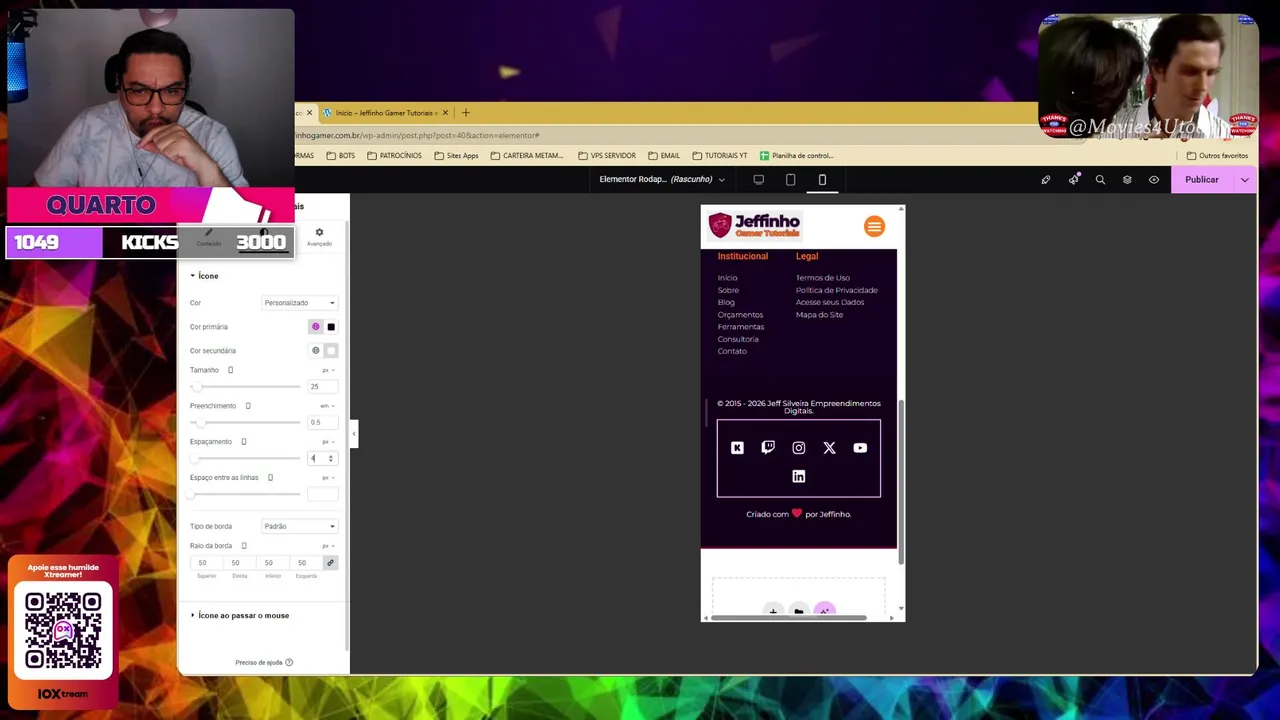This screenshot has width=1280, height=720.
Task: Switch to tablet responsive view
Action: pos(790,180)
